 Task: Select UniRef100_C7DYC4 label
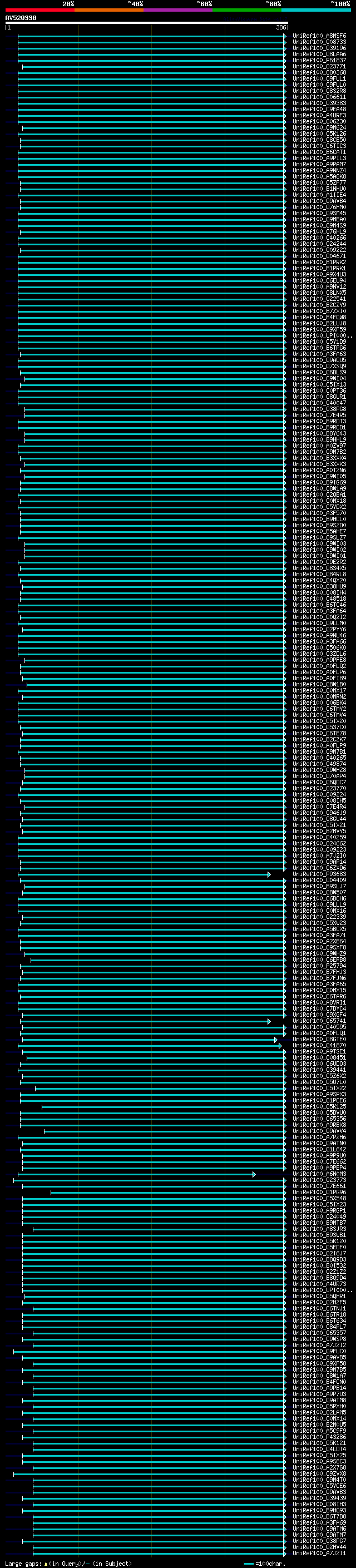319,1008
